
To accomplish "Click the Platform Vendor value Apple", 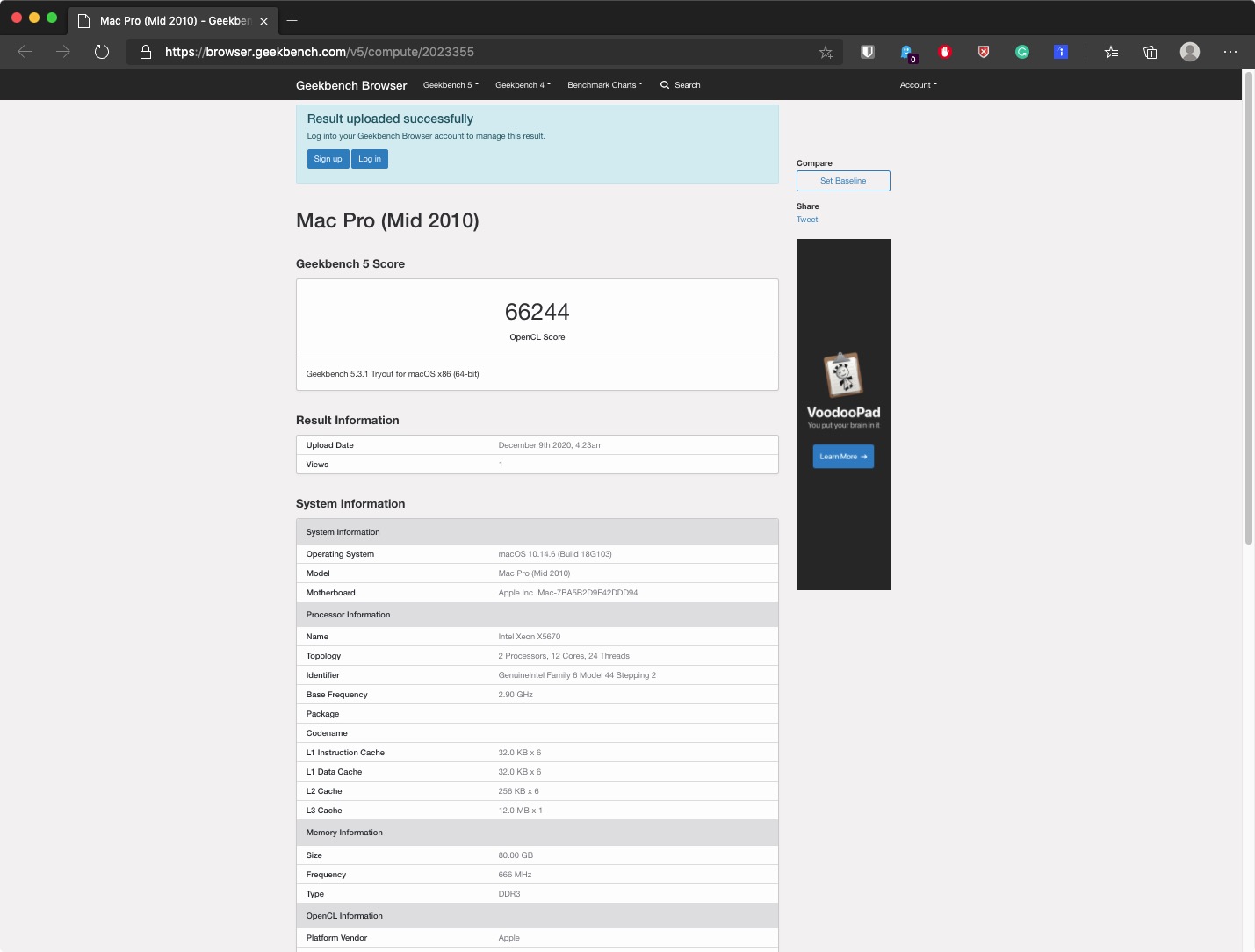I will point(509,938).
